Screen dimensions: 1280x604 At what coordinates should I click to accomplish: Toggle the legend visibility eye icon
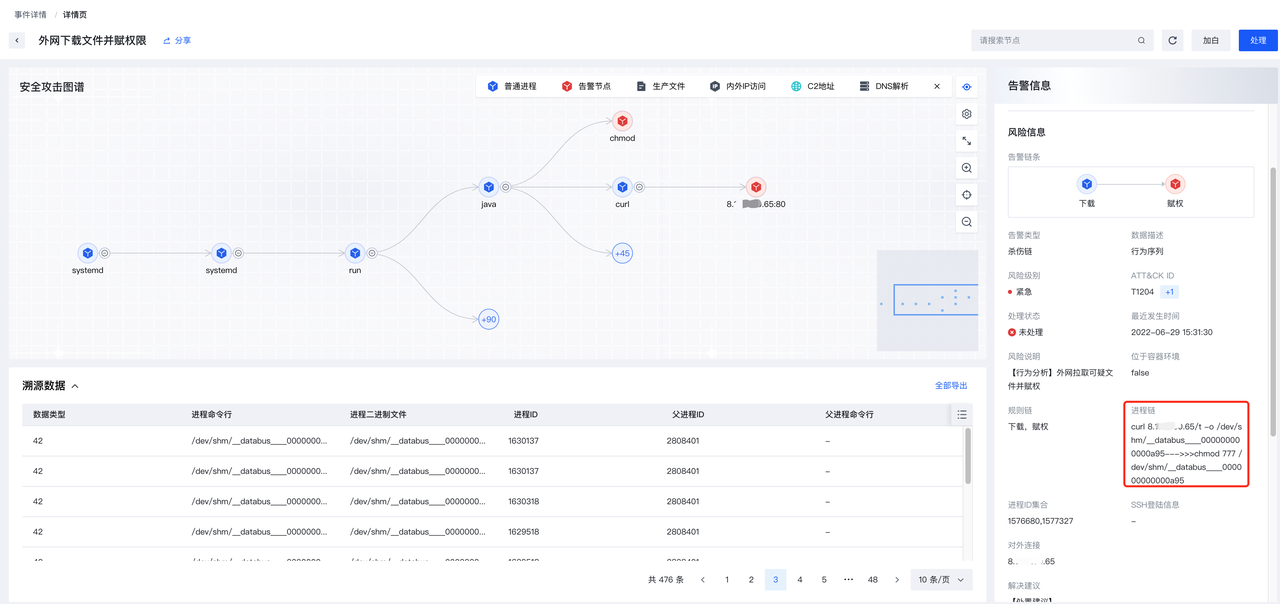(x=966, y=87)
